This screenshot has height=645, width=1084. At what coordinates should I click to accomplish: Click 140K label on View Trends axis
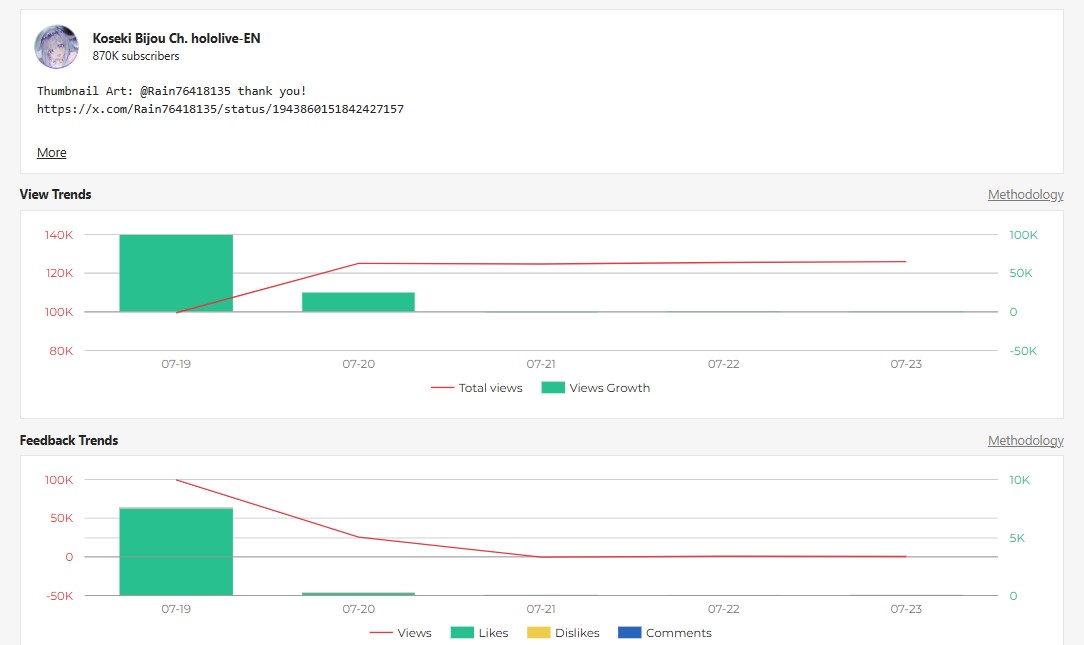tap(59, 235)
